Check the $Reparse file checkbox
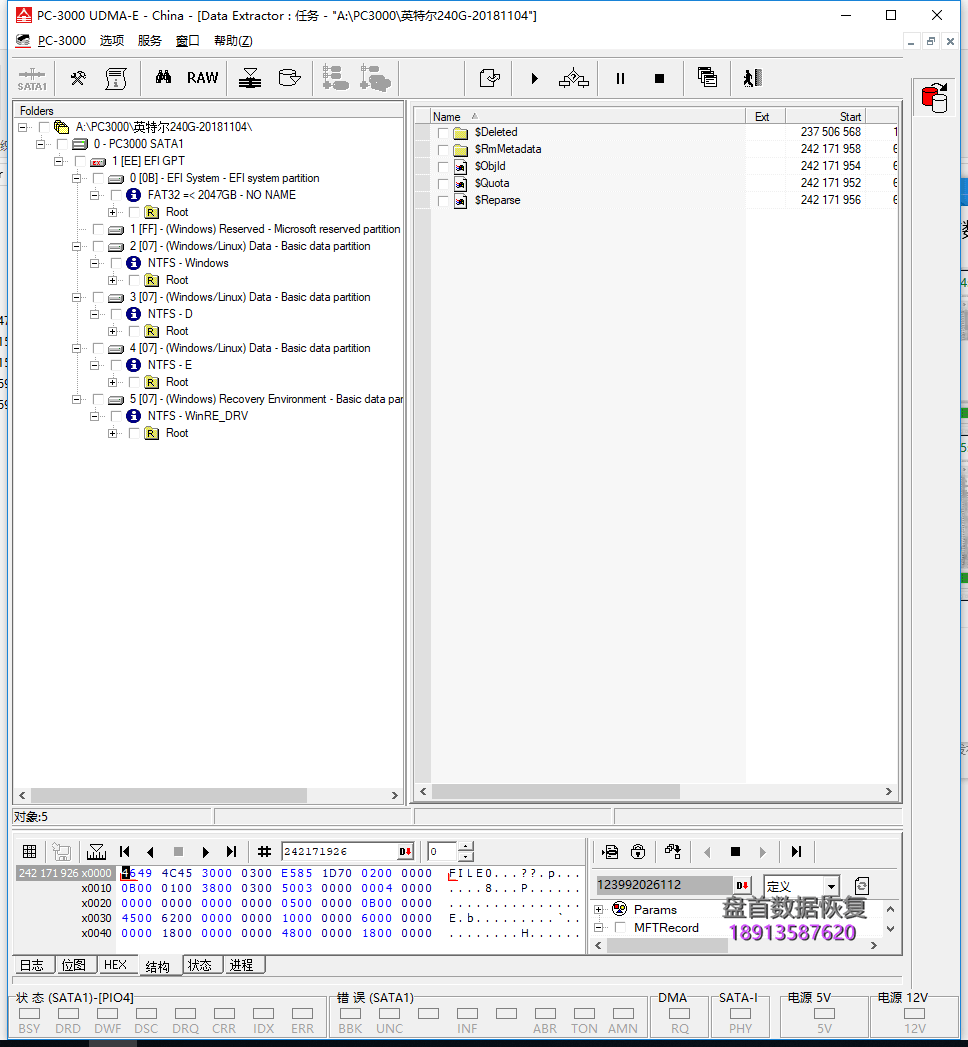 (x=443, y=200)
